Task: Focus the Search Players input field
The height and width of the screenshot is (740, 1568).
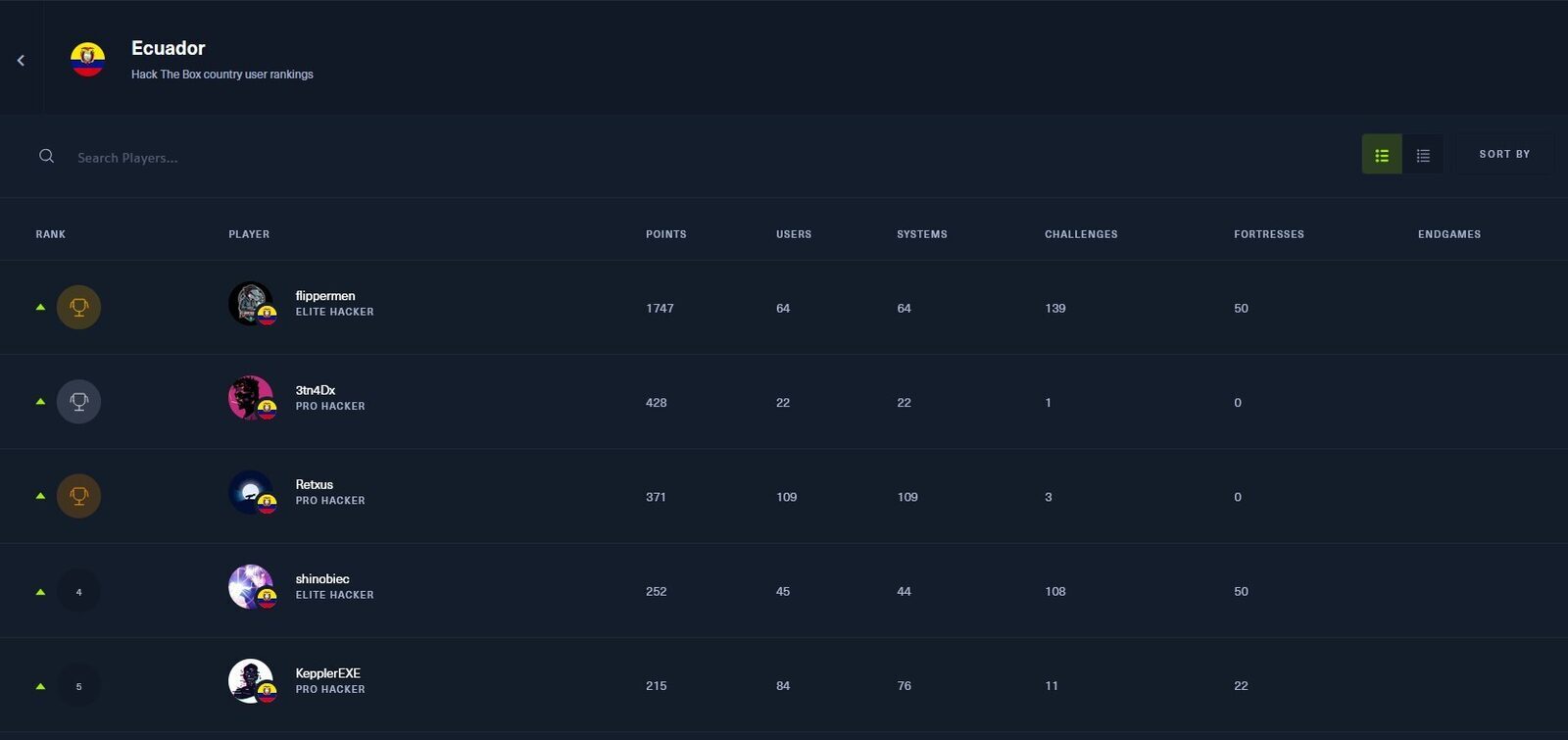Action: (686, 157)
